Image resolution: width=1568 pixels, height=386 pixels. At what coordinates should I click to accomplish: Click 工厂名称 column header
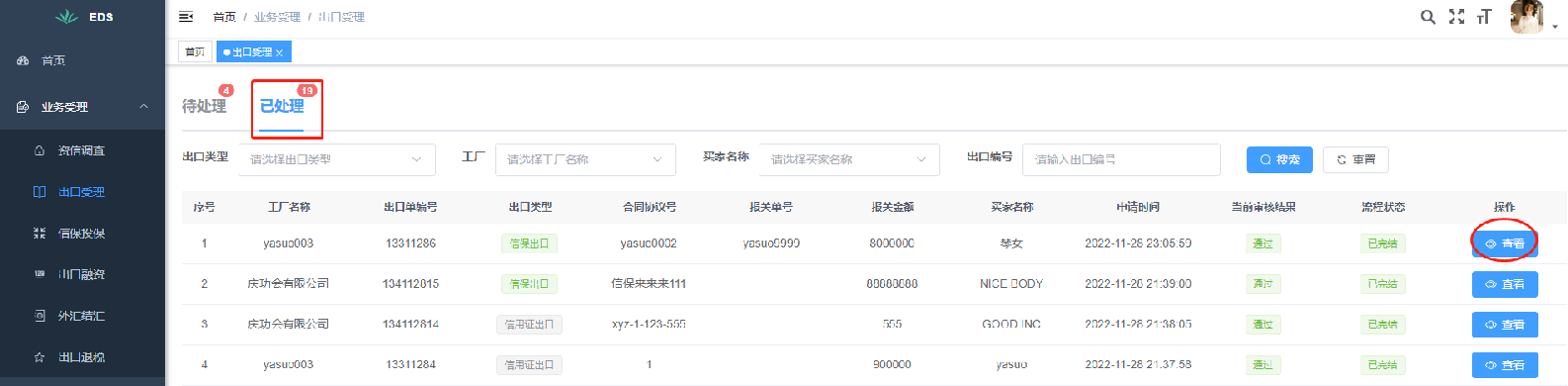289,207
